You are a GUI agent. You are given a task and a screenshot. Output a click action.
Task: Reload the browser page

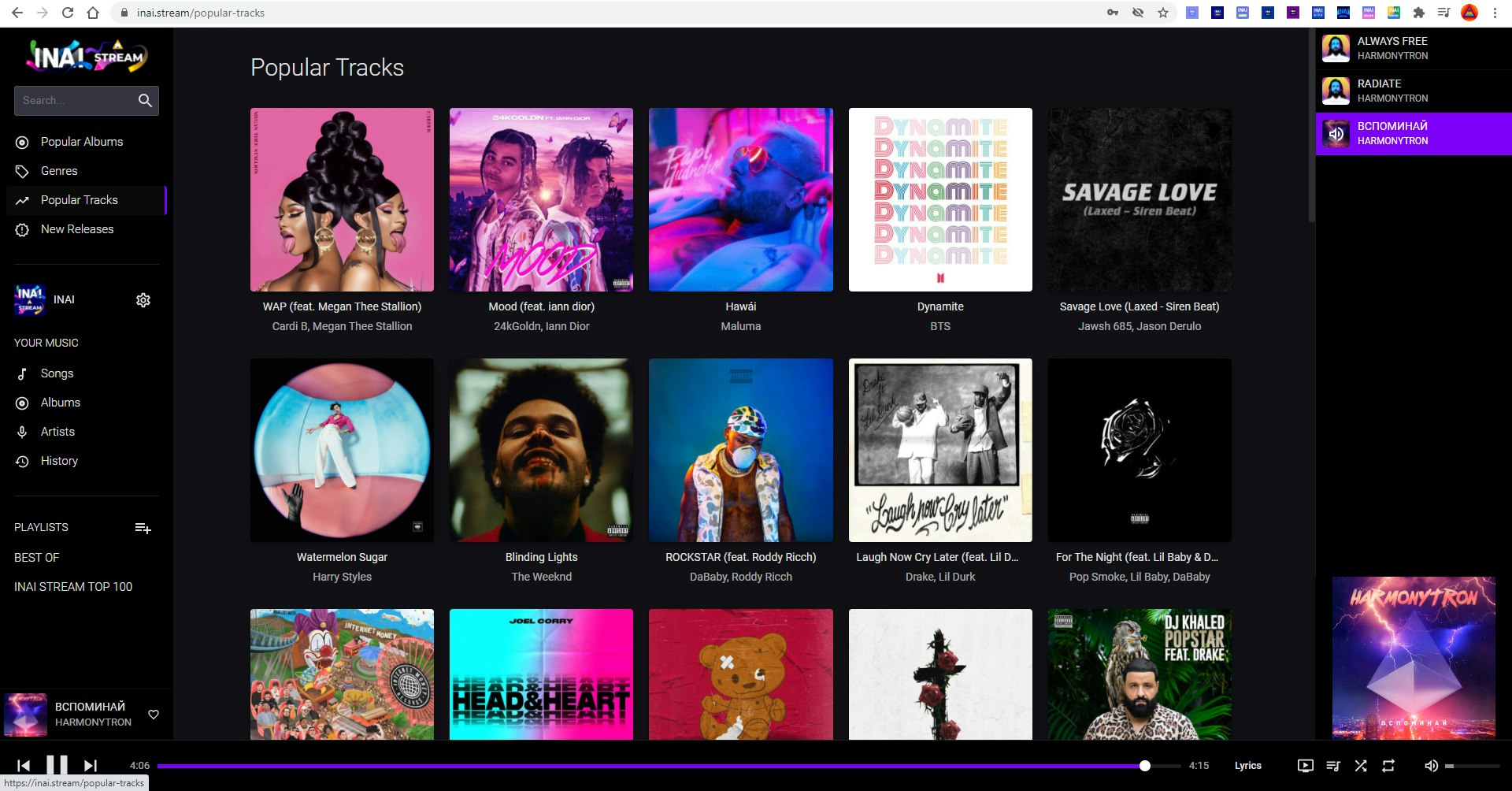[x=68, y=13]
